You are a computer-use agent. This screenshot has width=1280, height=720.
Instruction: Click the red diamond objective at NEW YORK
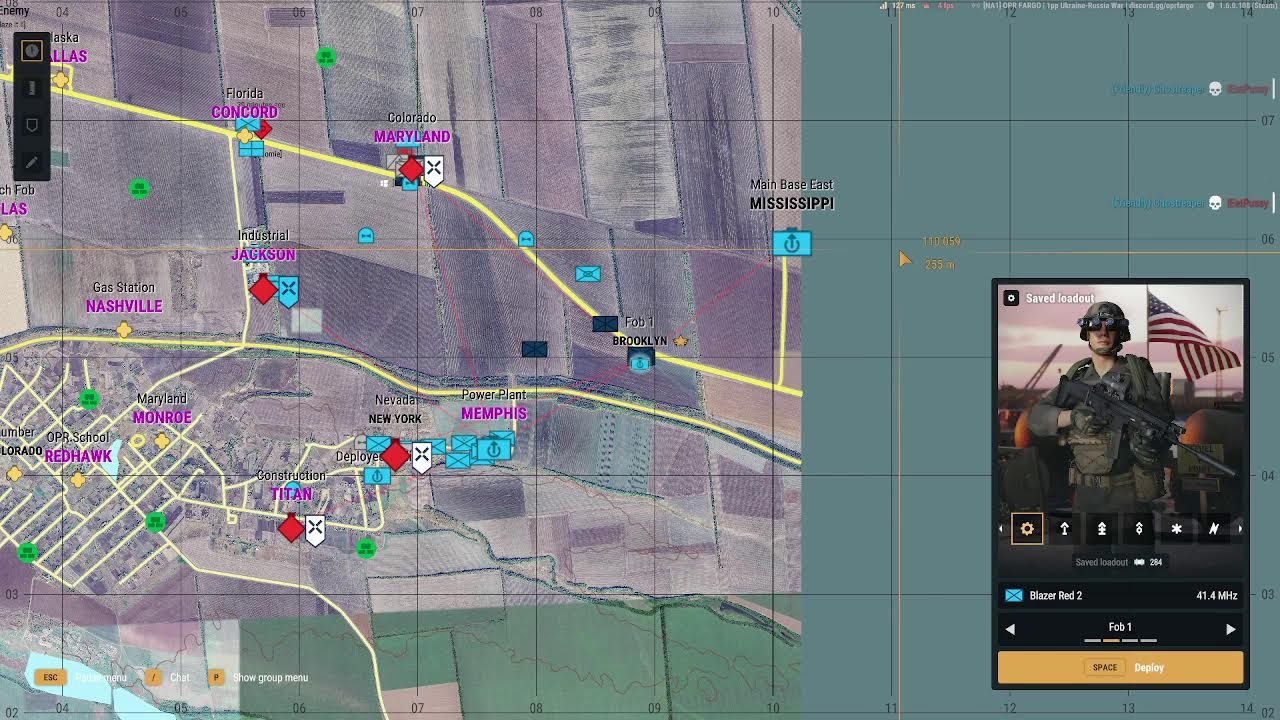pyautogui.click(x=396, y=457)
